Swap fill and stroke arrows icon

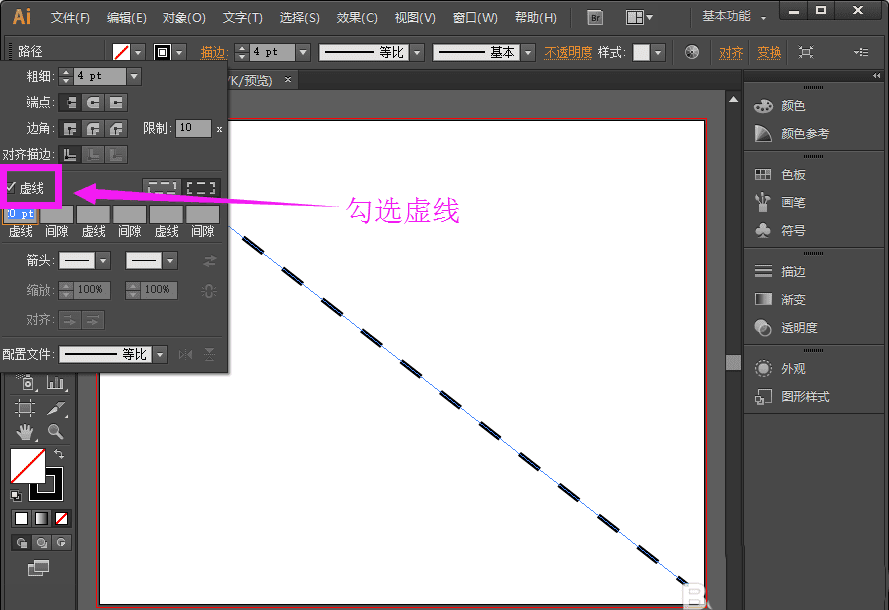[x=59, y=454]
